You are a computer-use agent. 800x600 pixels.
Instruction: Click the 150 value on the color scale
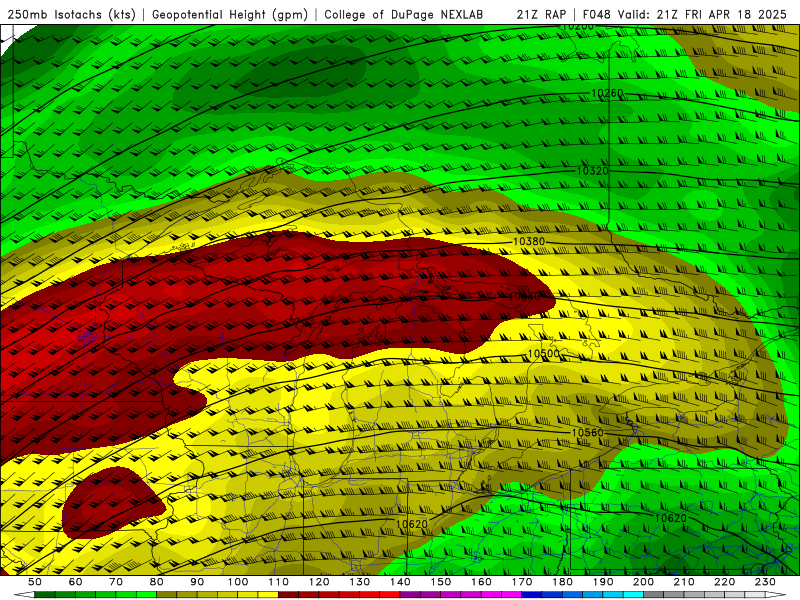pos(441,582)
